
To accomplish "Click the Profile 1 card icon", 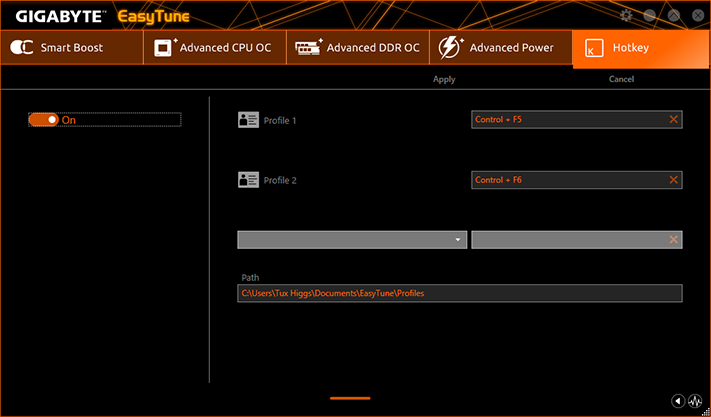I will click(x=248, y=120).
